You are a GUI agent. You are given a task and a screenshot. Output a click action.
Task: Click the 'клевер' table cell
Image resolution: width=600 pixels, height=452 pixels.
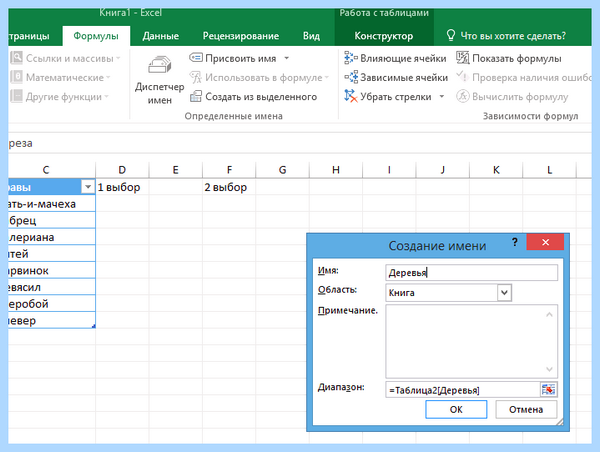coord(52,320)
